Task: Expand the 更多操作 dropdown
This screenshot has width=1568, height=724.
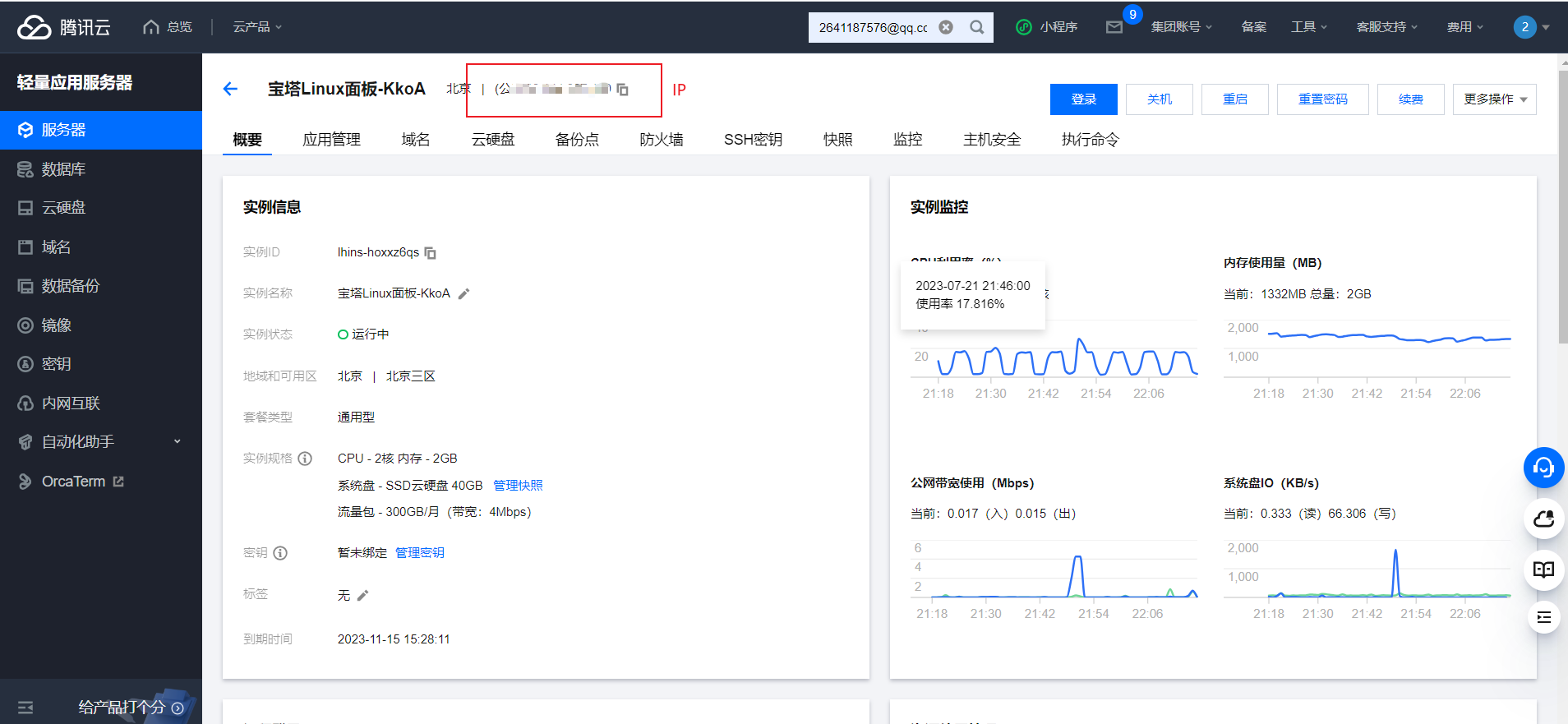Action: click(x=1495, y=99)
